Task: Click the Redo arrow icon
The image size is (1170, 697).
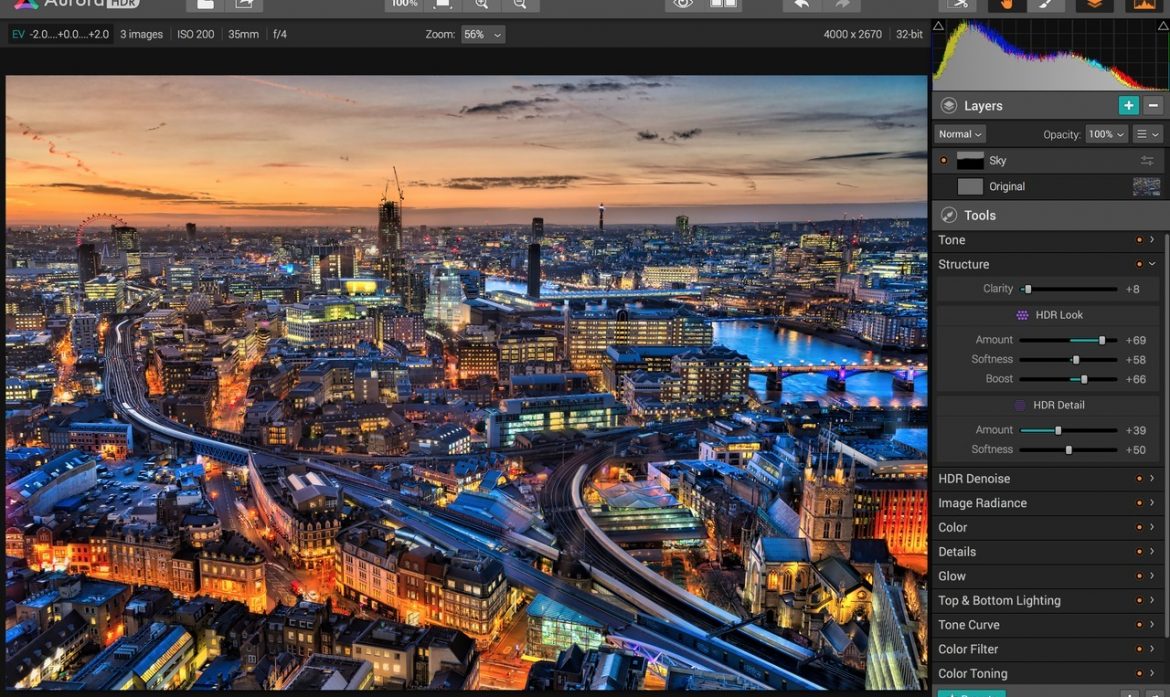Action: click(x=842, y=4)
